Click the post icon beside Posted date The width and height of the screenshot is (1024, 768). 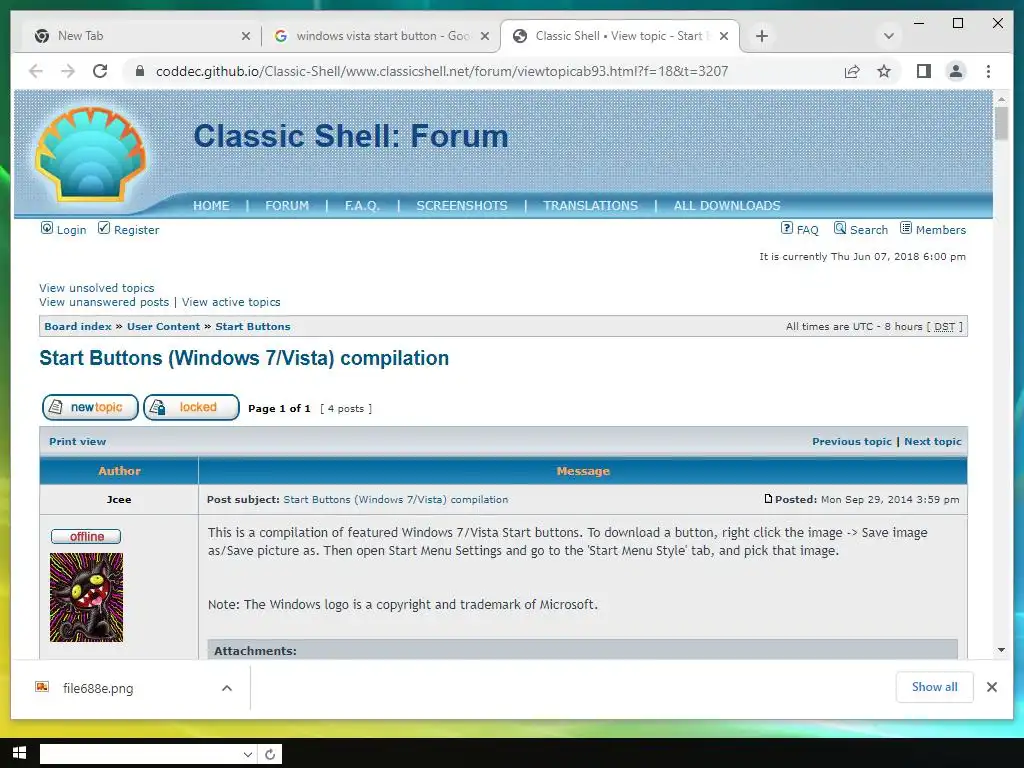pos(768,499)
